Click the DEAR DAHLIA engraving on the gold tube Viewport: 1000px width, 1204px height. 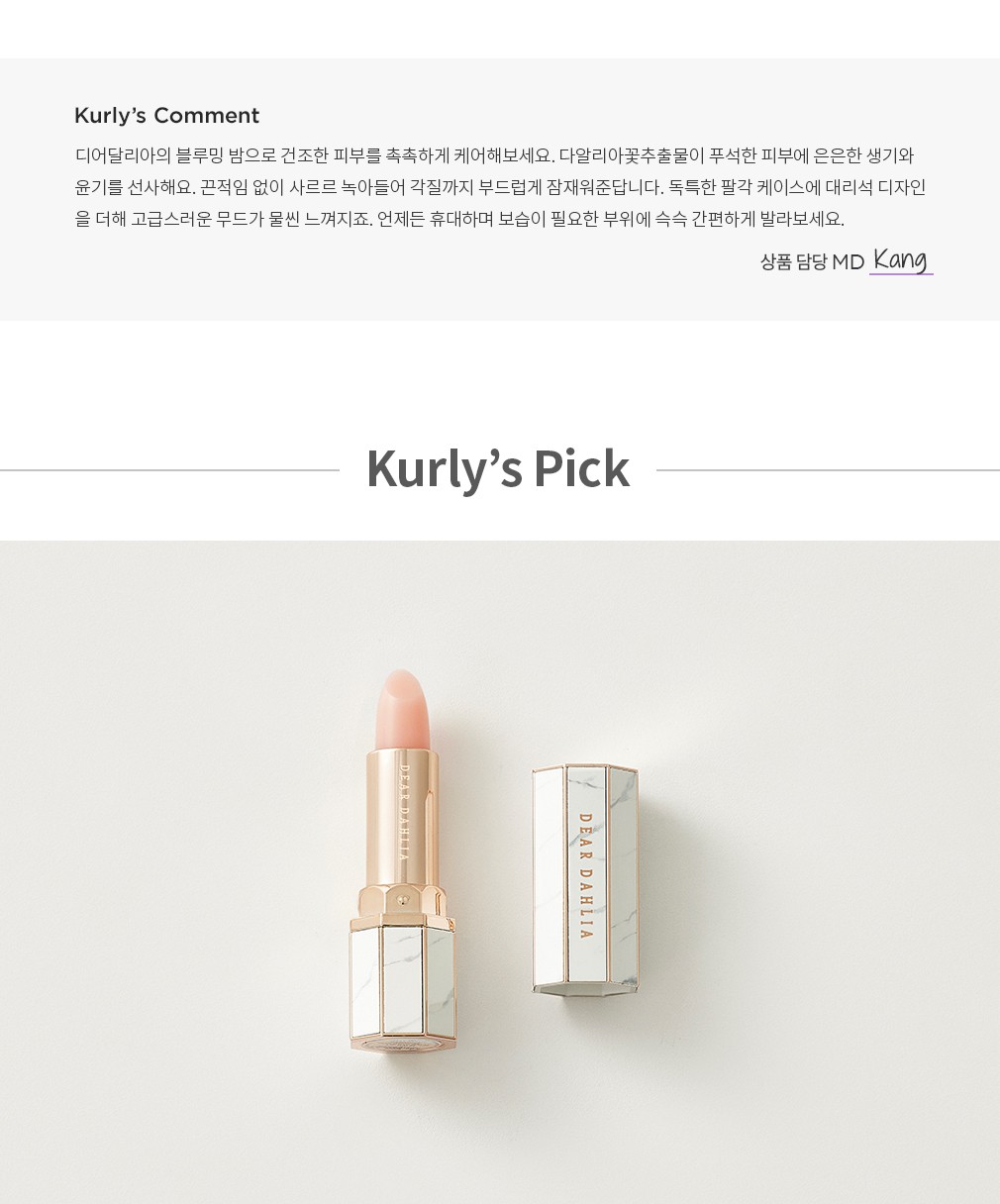(404, 812)
